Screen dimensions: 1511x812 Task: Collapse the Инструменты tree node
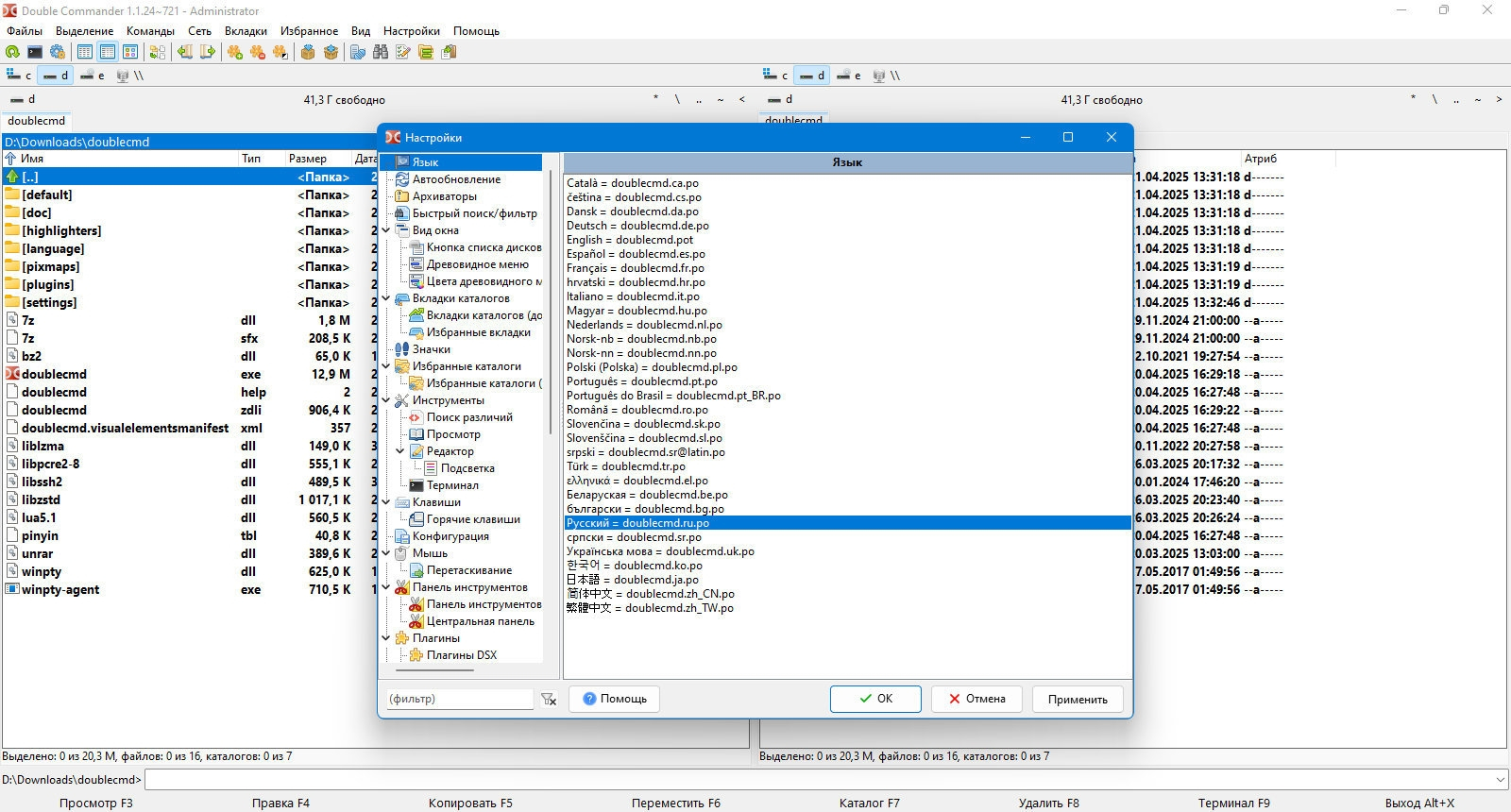386,400
